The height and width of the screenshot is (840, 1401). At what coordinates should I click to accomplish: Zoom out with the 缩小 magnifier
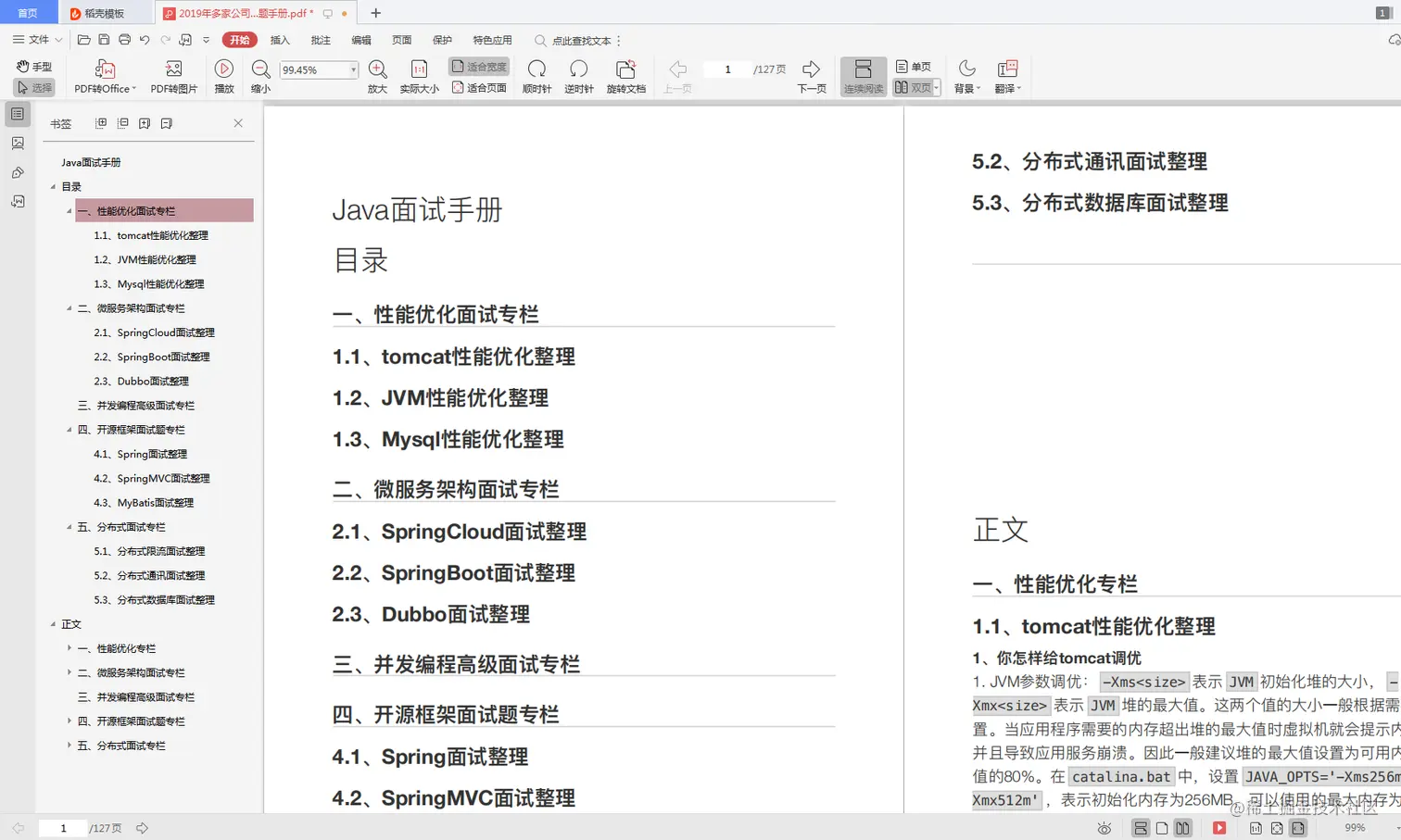[261, 77]
